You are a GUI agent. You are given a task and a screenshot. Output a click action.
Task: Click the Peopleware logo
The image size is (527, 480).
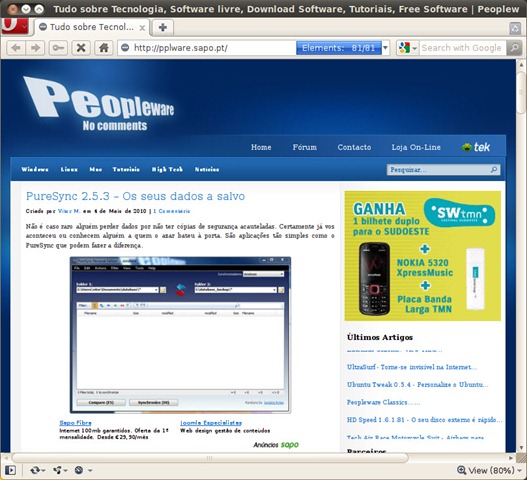coord(99,103)
